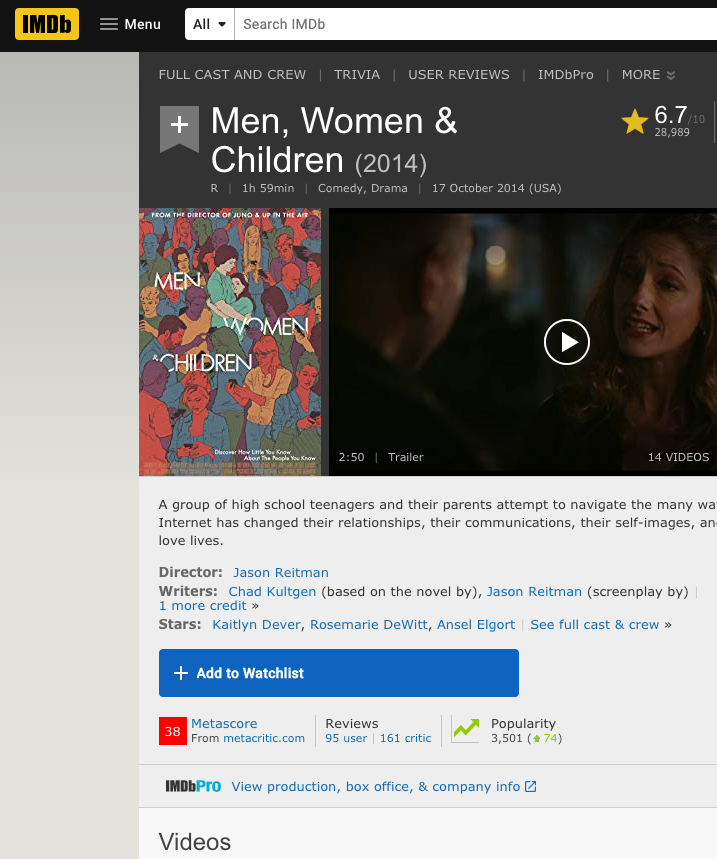Focus the Search IMDb field

pos(475,24)
